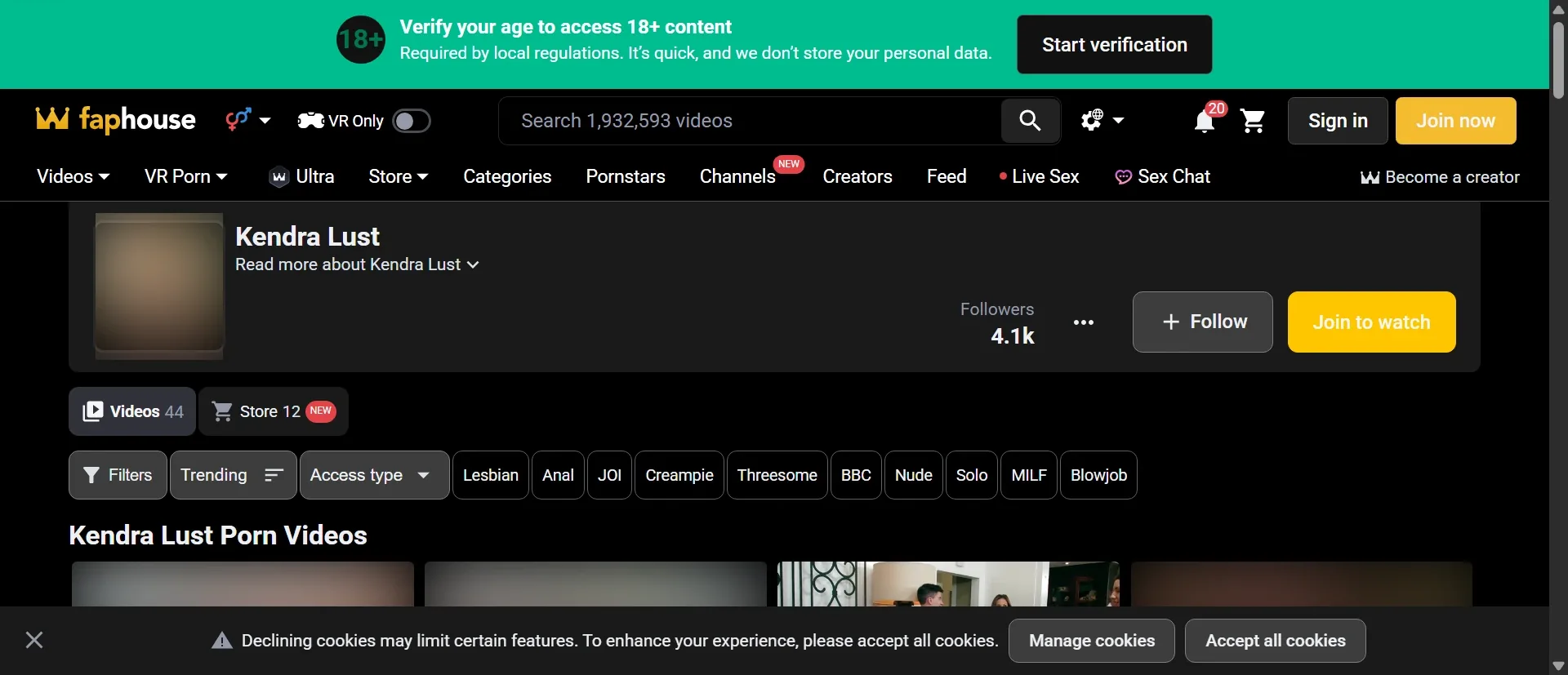Go to Categories page
Screen dimensions: 1568x675
coord(507,176)
